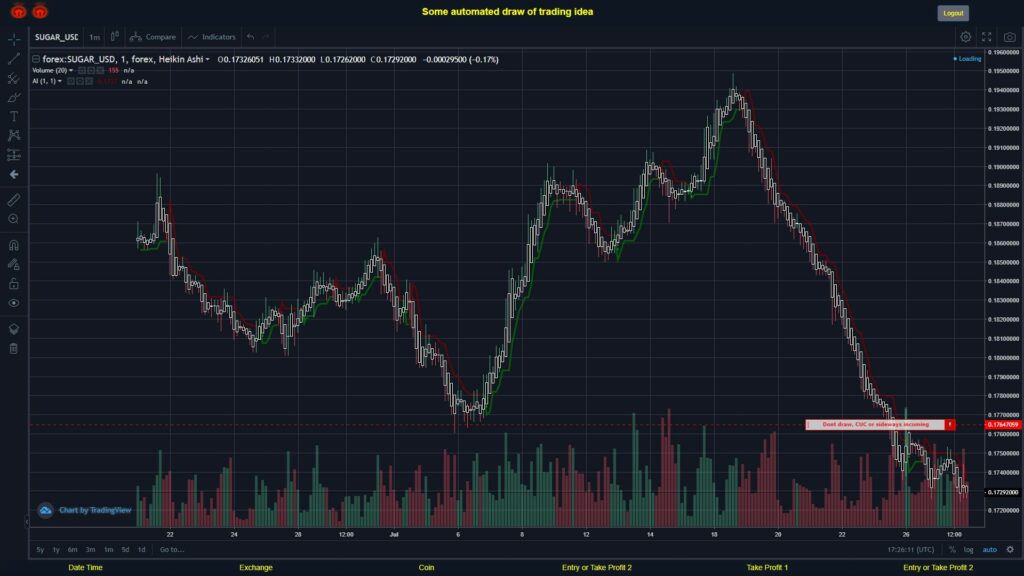Image resolution: width=1024 pixels, height=576 pixels.
Task: Set the time range to 3m
Action: 90,549
